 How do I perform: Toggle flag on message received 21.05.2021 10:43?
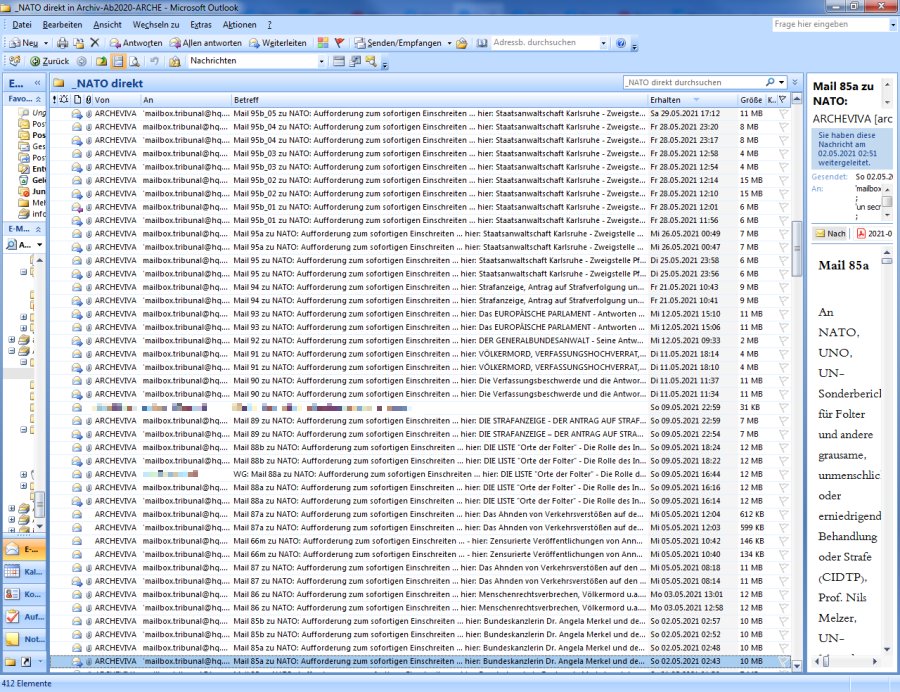tap(783, 287)
